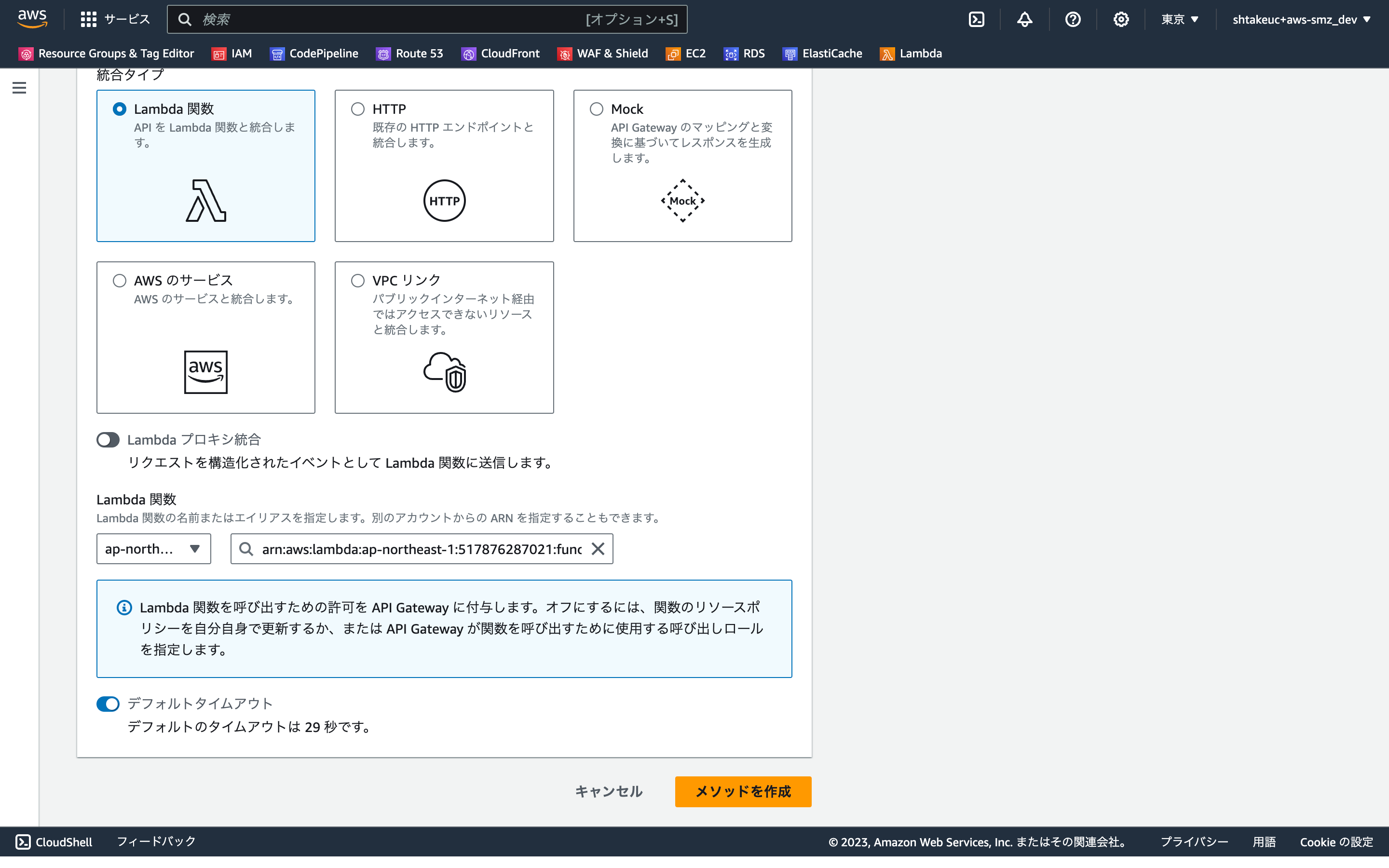Select the Lambda 関数 integration radio button
Screen dimensions: 1389x868
pos(120,109)
